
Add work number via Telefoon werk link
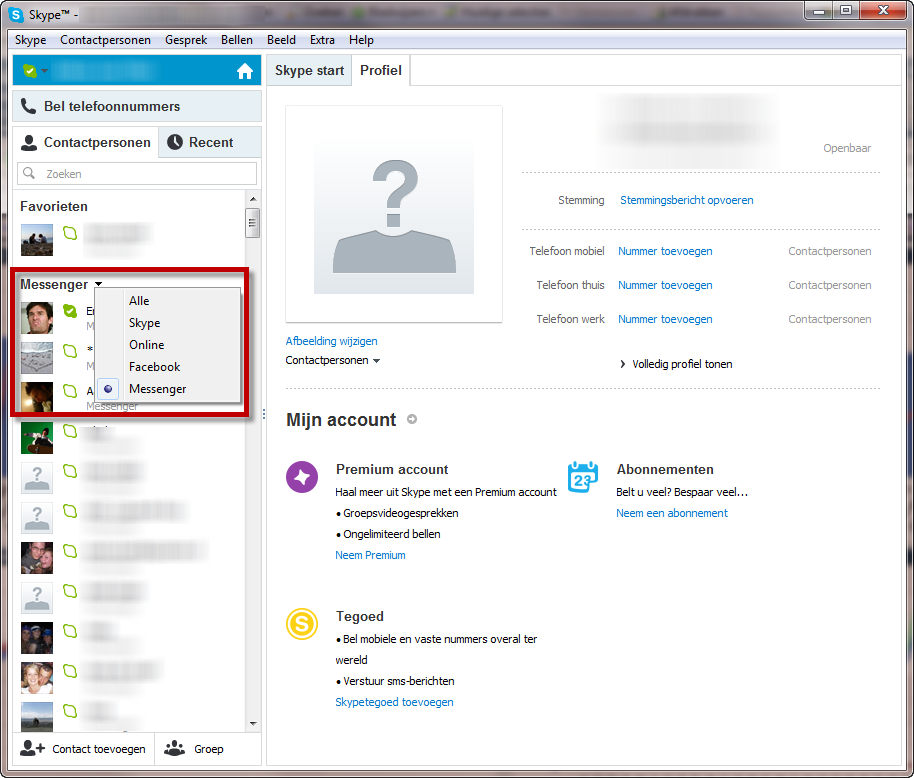(665, 319)
